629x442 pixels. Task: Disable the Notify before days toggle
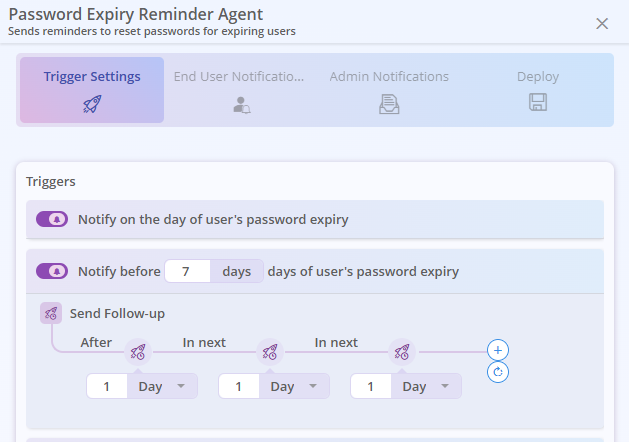[x=52, y=271]
